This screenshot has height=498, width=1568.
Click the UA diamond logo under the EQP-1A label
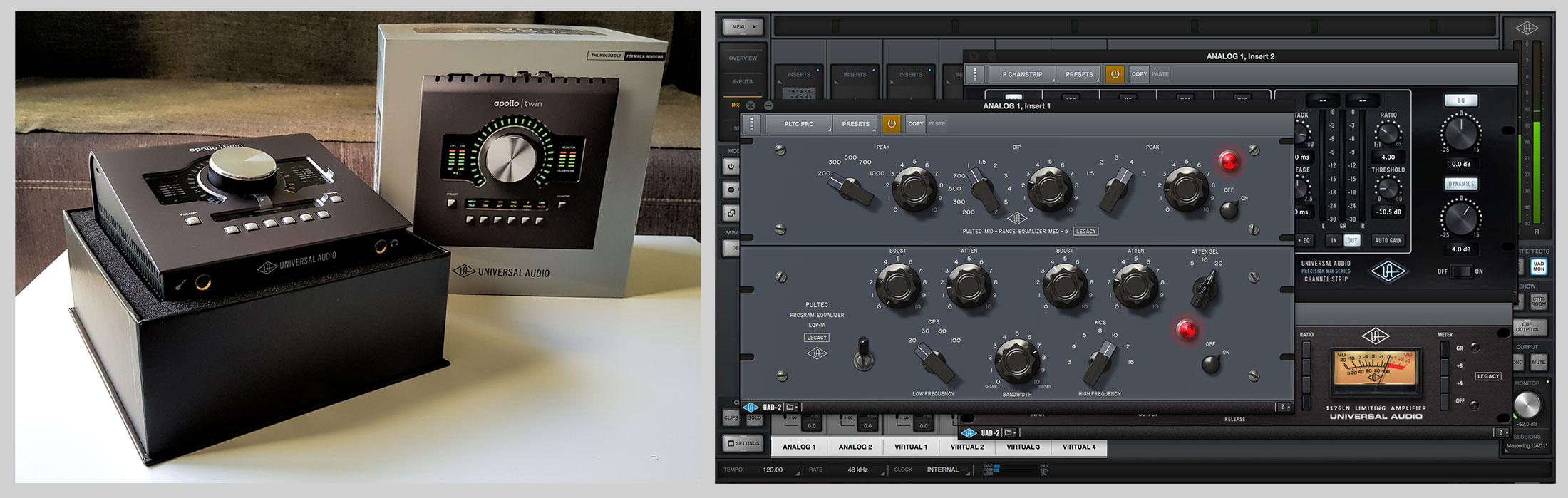[x=817, y=353]
